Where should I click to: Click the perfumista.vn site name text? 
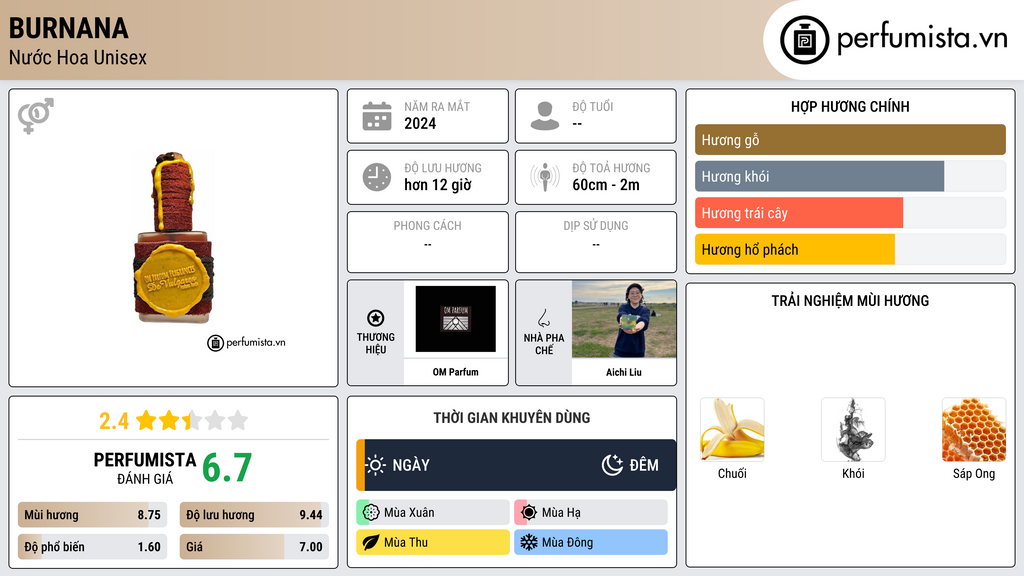pos(922,38)
